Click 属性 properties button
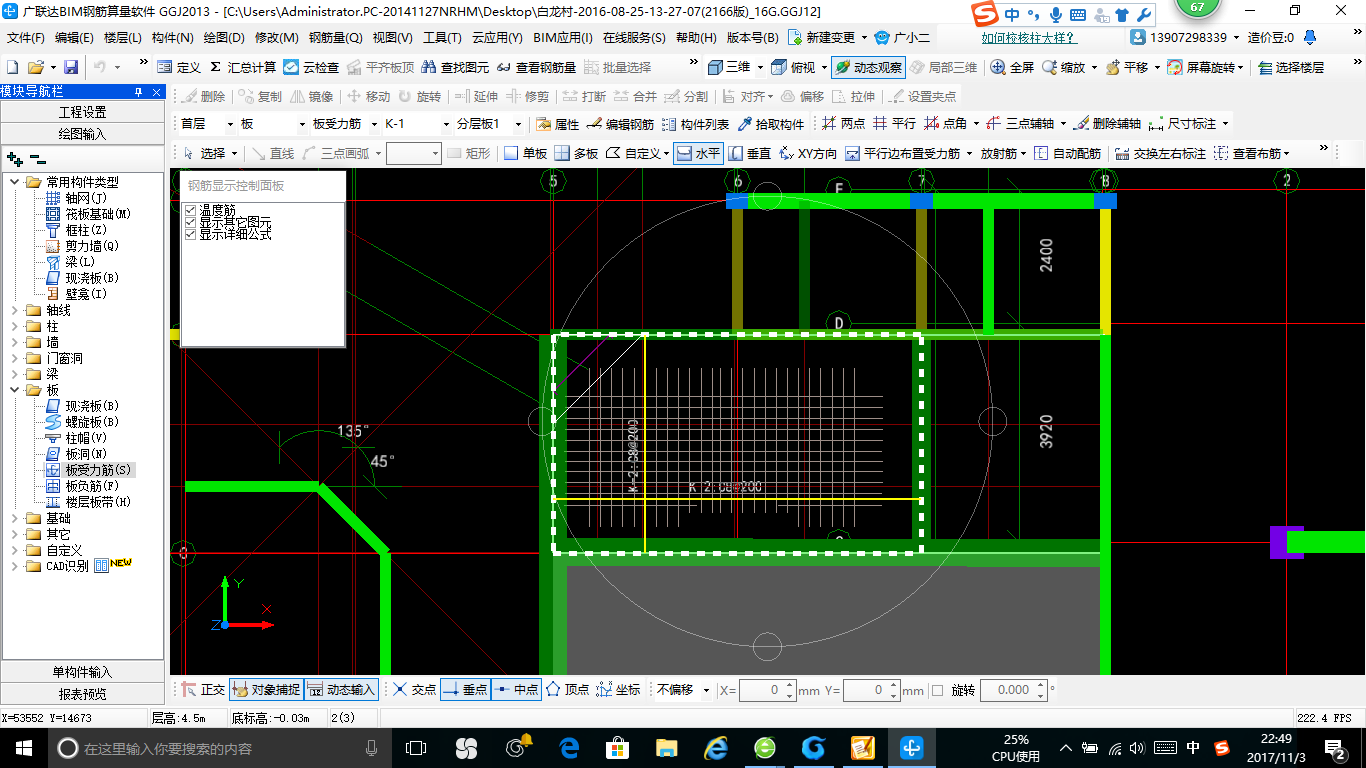The height and width of the screenshot is (768, 1366). click(557, 124)
